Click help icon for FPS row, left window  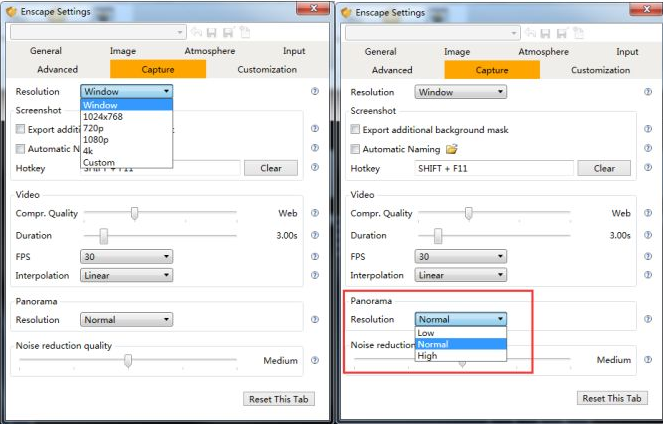(x=315, y=256)
